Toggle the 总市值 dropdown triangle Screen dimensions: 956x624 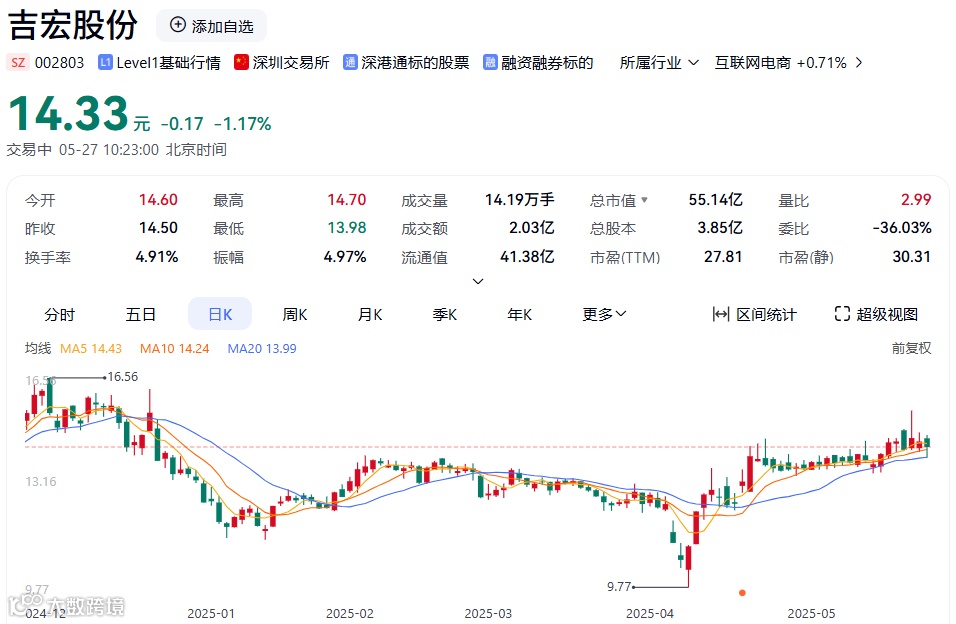[644, 199]
